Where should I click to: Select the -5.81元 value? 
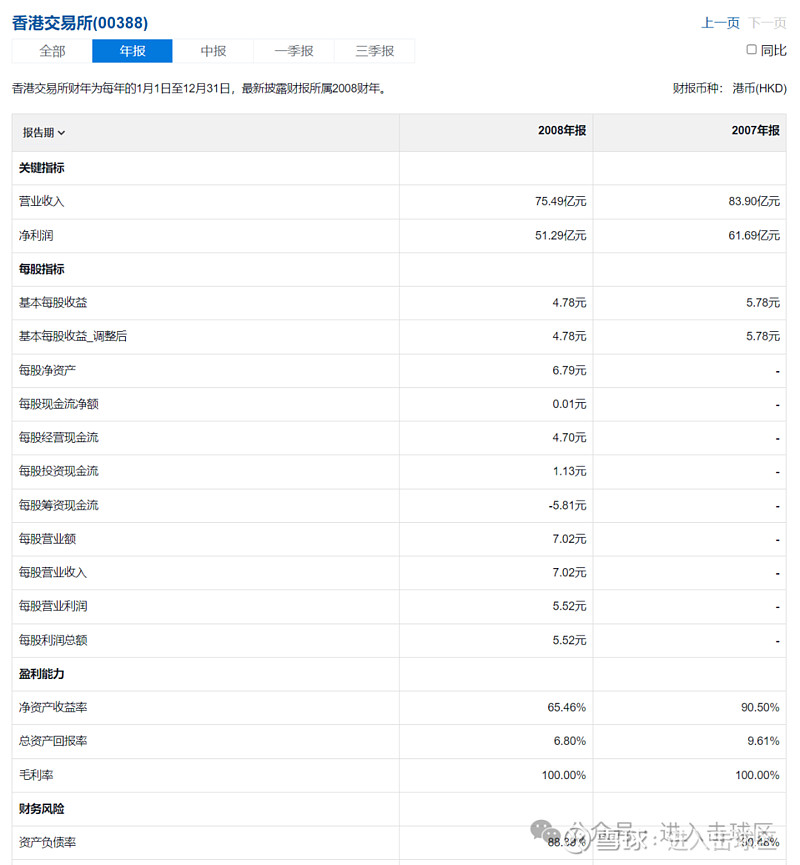pos(567,505)
